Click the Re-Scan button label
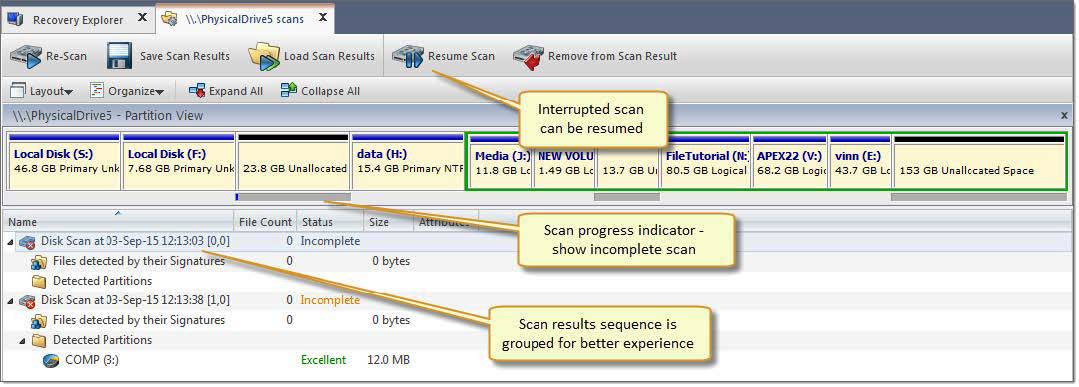This screenshot has width=1079, height=387. 67,56
